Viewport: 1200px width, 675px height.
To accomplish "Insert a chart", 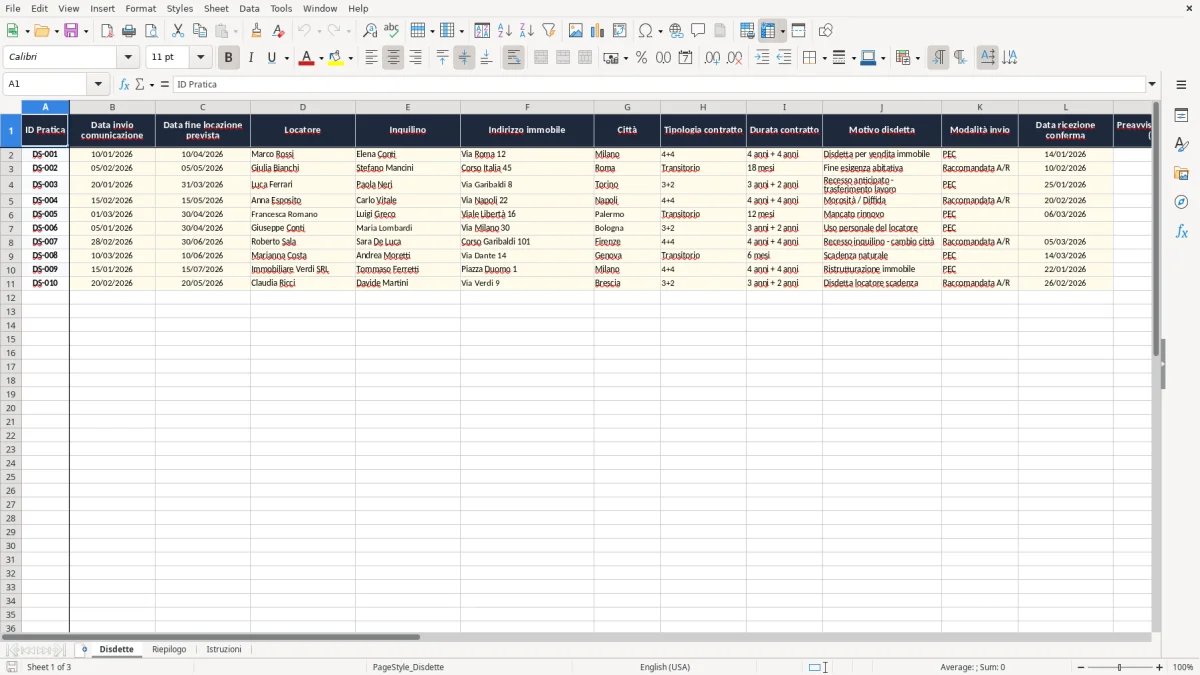I will pyautogui.click(x=598, y=31).
